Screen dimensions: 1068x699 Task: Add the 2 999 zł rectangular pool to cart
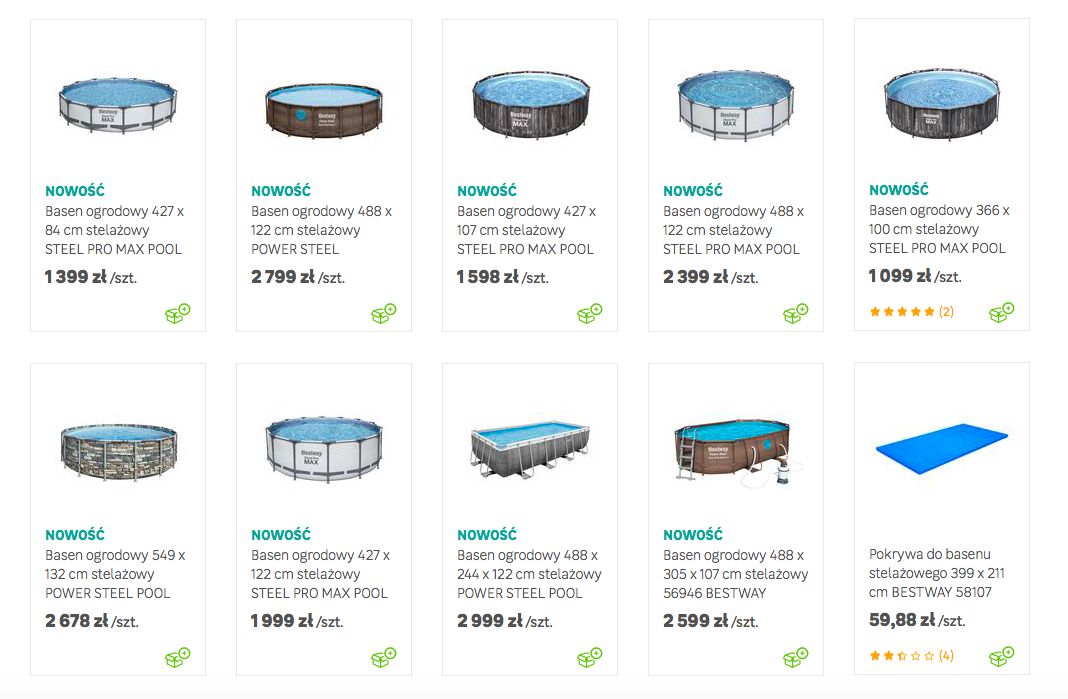pyautogui.click(x=590, y=657)
